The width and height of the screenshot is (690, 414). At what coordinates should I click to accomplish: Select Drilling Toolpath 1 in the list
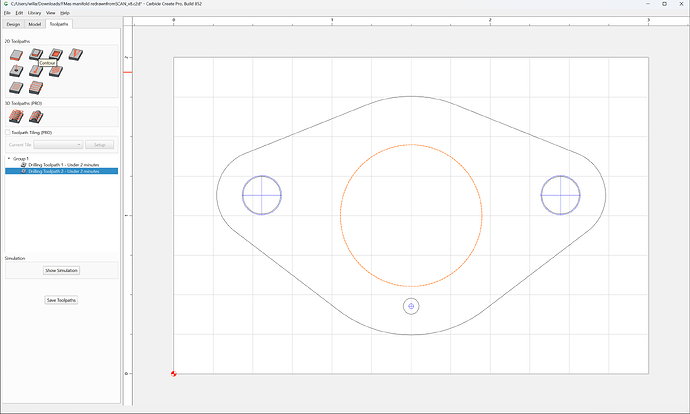click(63, 165)
